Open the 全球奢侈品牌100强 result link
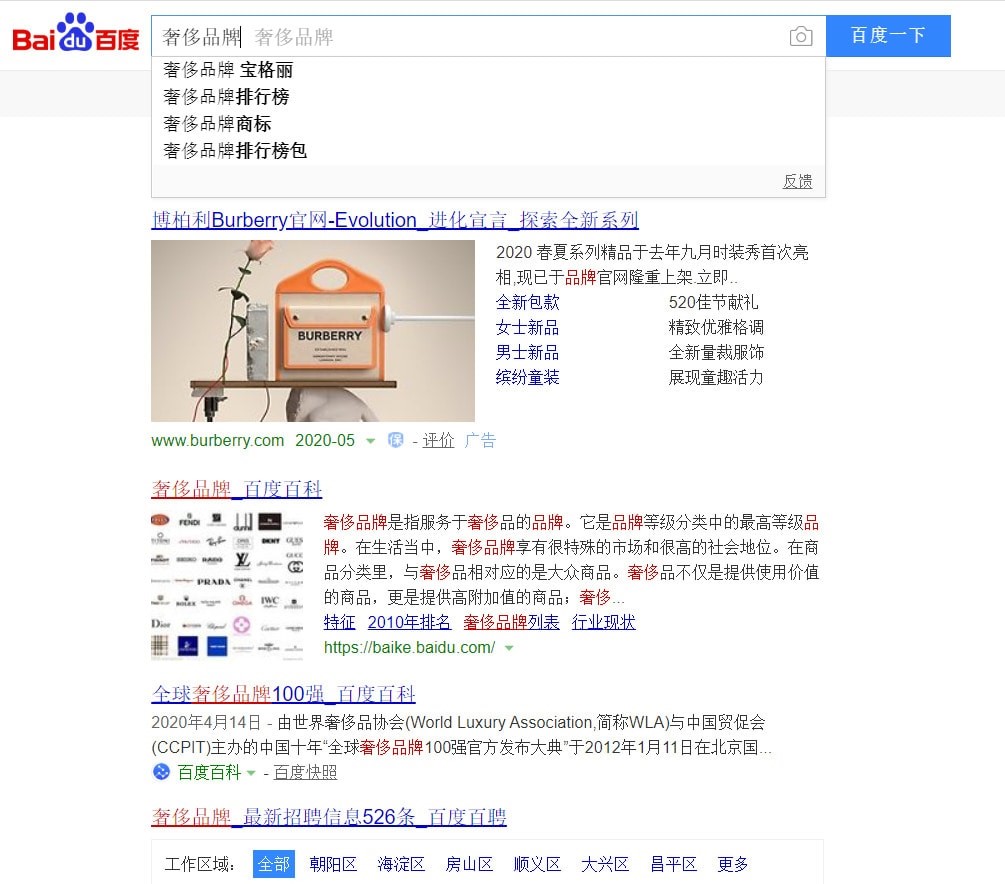 283,694
